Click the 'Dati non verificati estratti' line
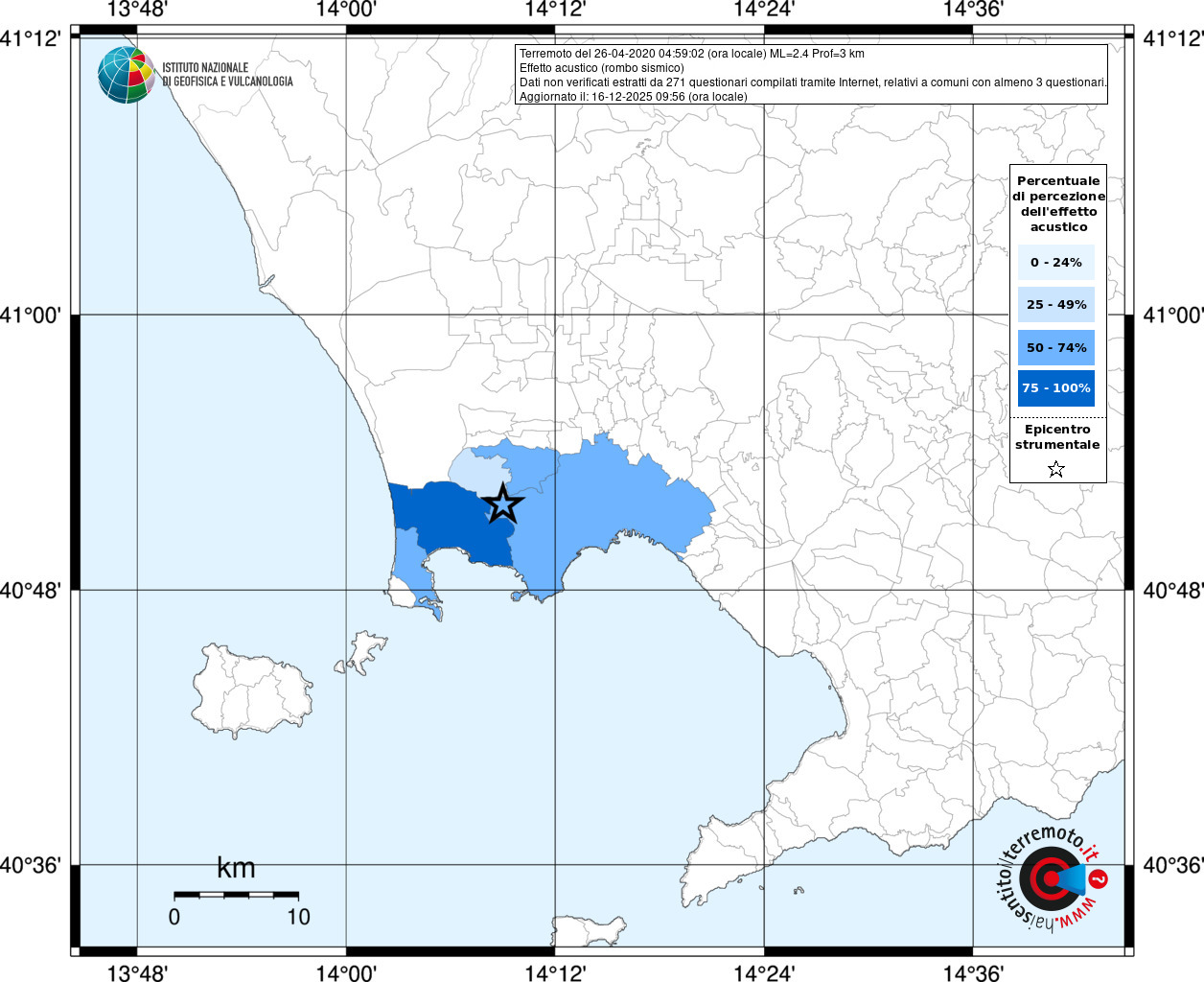The height and width of the screenshot is (982, 1204). click(813, 82)
